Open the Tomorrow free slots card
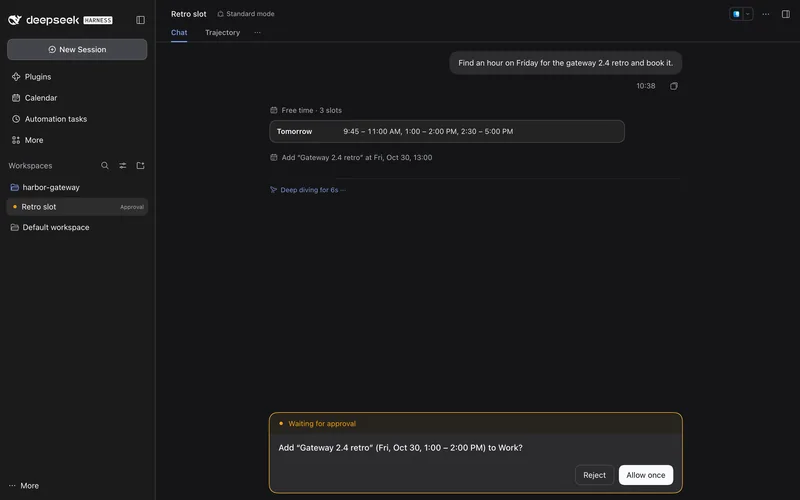Screen dimensions: 800x500 [446, 132]
